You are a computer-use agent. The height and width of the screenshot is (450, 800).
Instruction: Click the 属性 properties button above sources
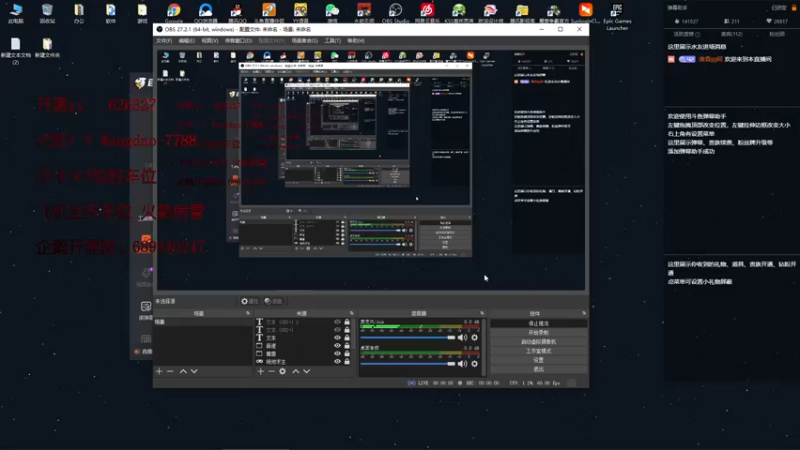click(249, 302)
